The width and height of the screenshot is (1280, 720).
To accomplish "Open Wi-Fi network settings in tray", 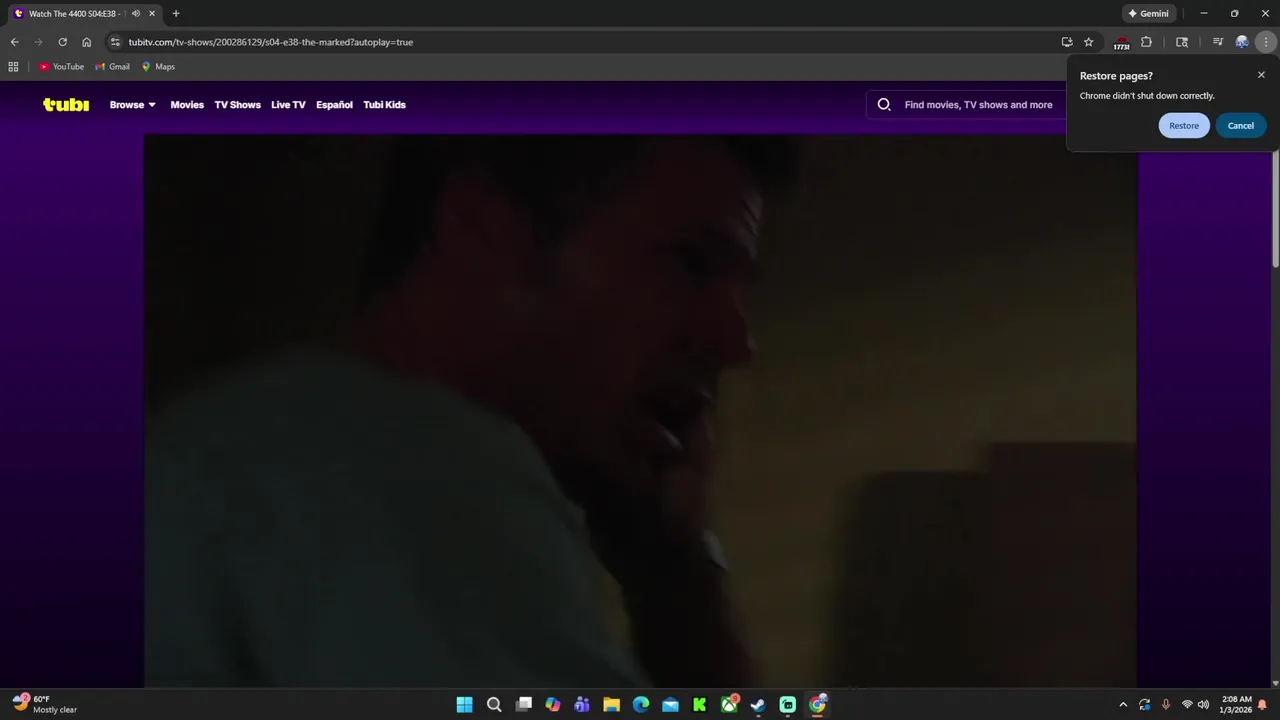I will coord(1187,705).
